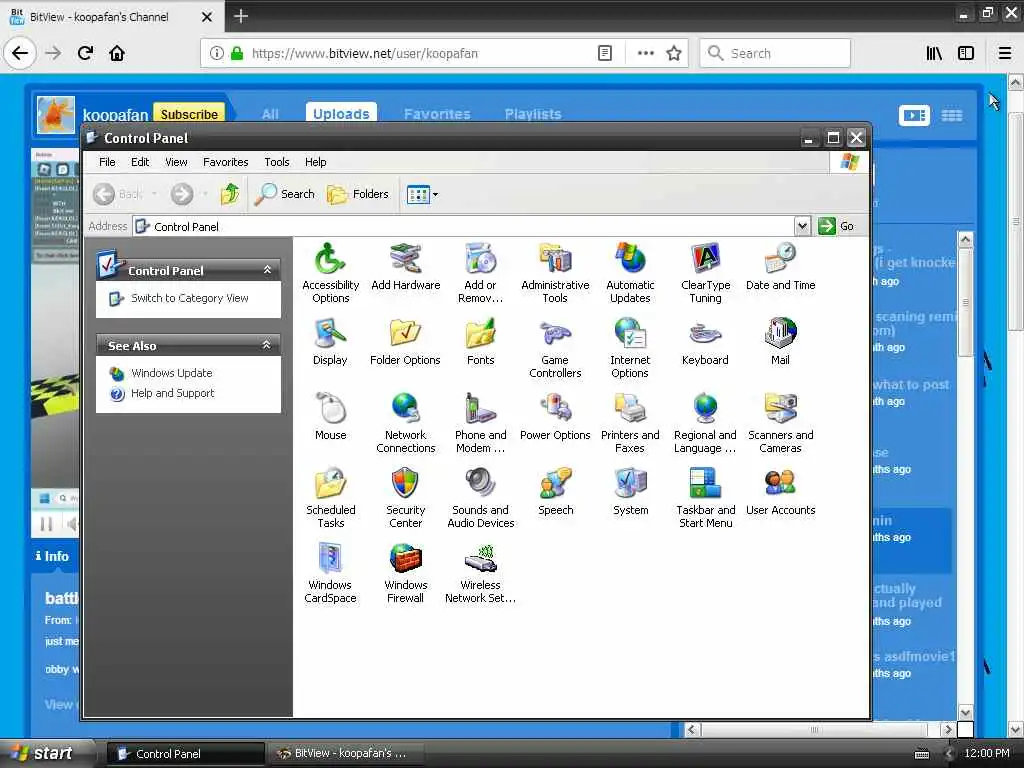Switch to the Playlists tab on BitView
The width and height of the screenshot is (1024, 768).
click(533, 114)
